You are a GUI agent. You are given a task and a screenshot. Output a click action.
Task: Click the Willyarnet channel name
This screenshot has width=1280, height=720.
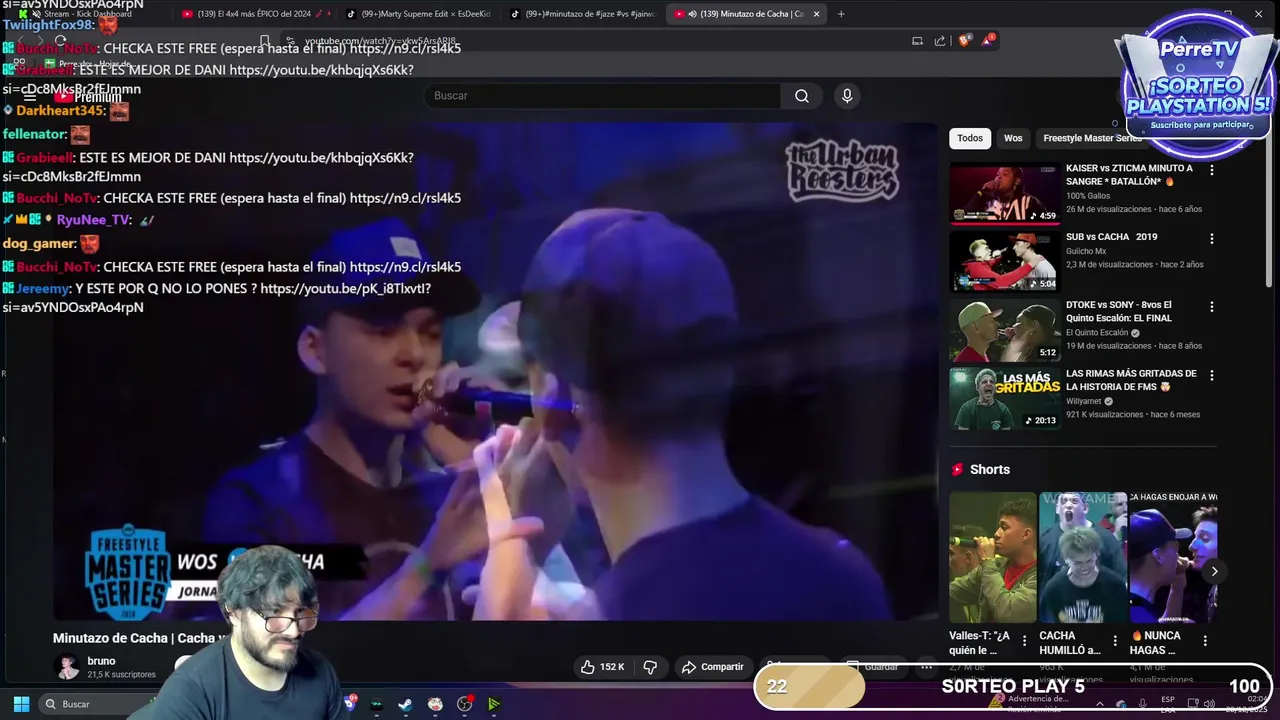point(1084,401)
